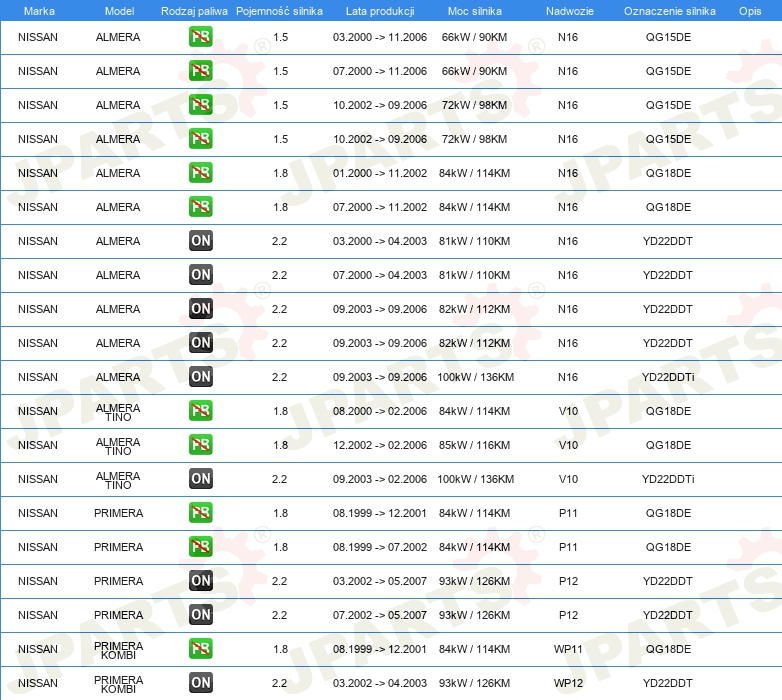The width and height of the screenshot is (782, 700).
Task: Click ON diesel icon in Almera Tino YD22DDTi row
Action: click(x=200, y=479)
